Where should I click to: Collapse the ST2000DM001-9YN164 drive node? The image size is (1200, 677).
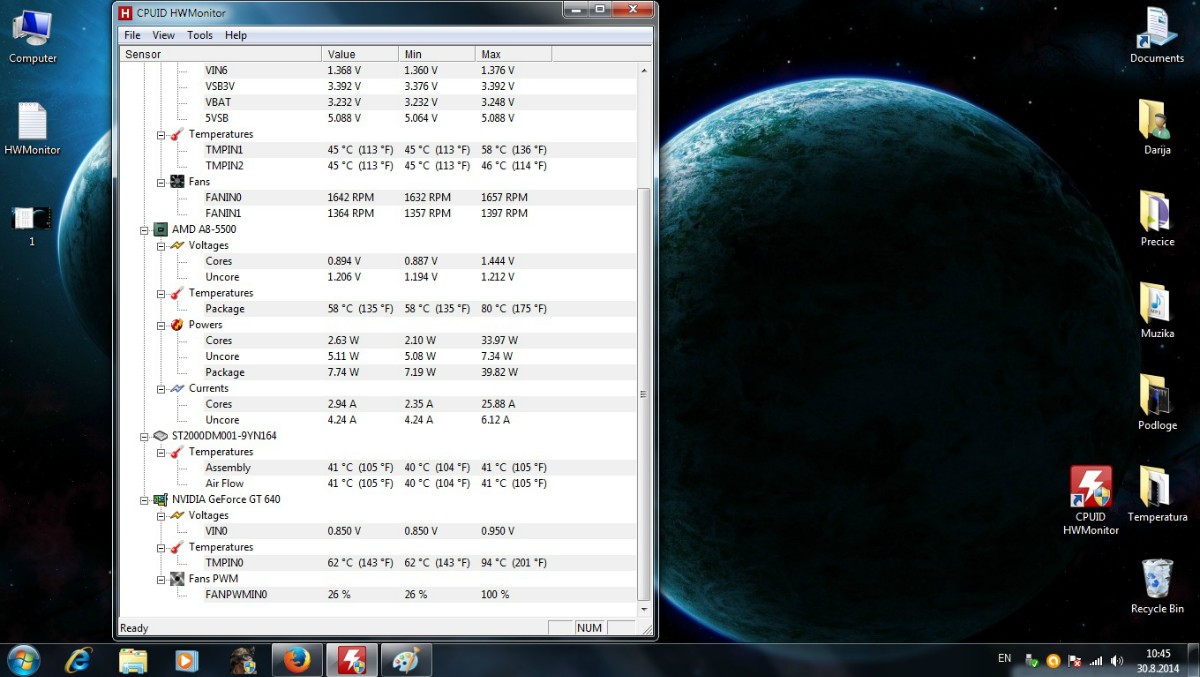(145, 436)
